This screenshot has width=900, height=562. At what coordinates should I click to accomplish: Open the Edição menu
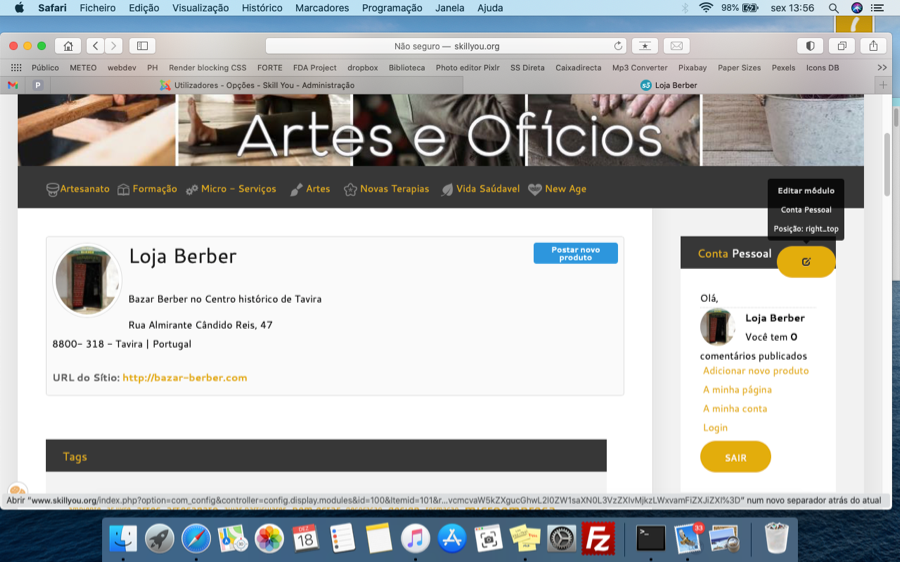pyautogui.click(x=143, y=8)
